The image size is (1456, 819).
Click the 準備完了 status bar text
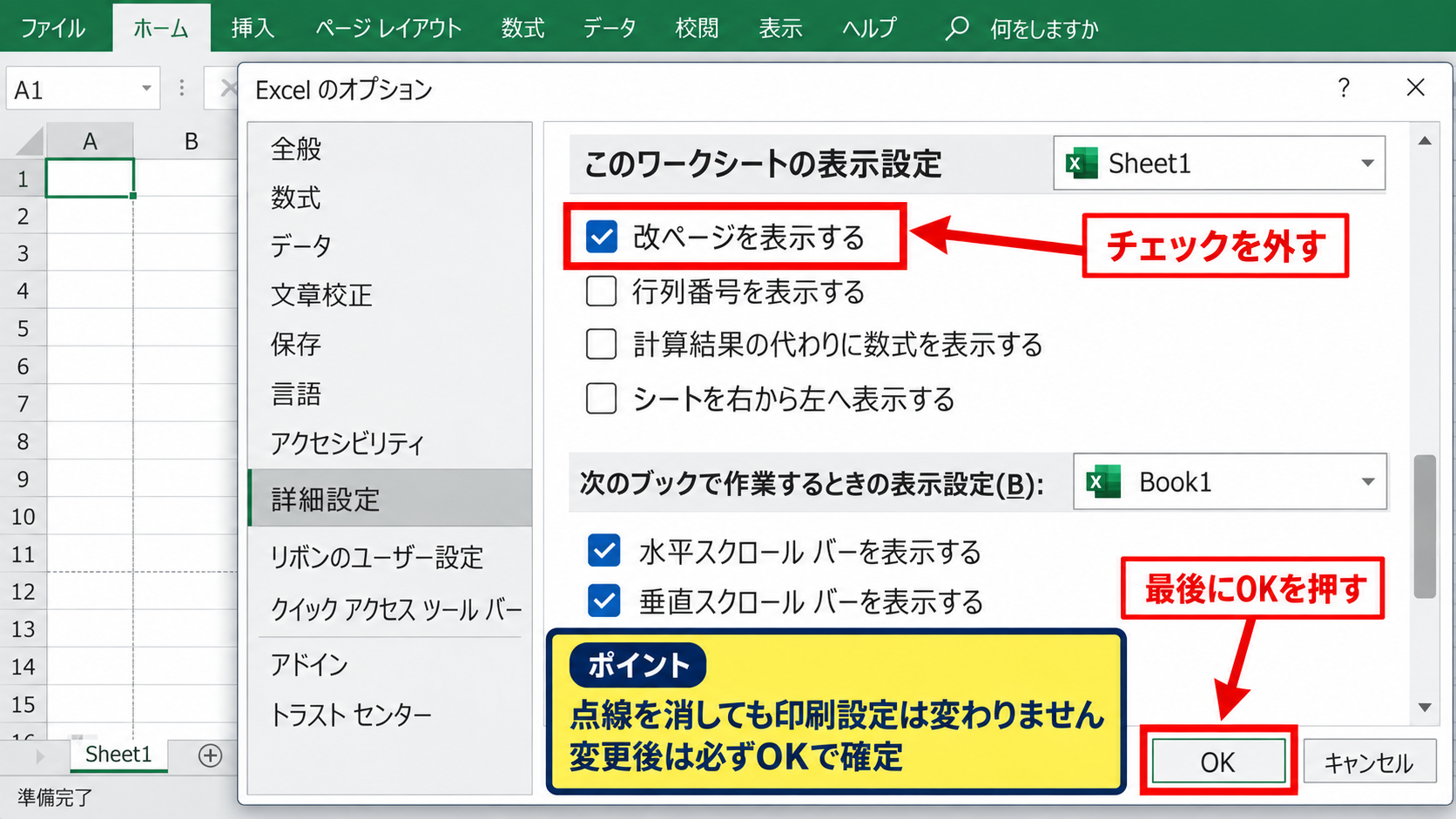(55, 797)
